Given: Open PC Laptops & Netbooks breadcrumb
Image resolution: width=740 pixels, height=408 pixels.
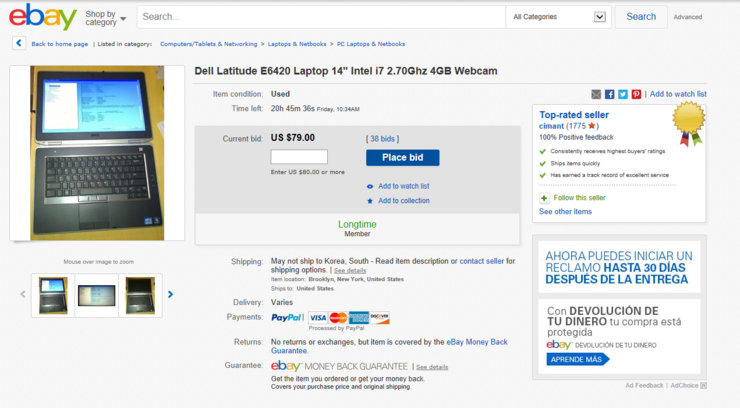Looking at the screenshot, I should point(370,44).
